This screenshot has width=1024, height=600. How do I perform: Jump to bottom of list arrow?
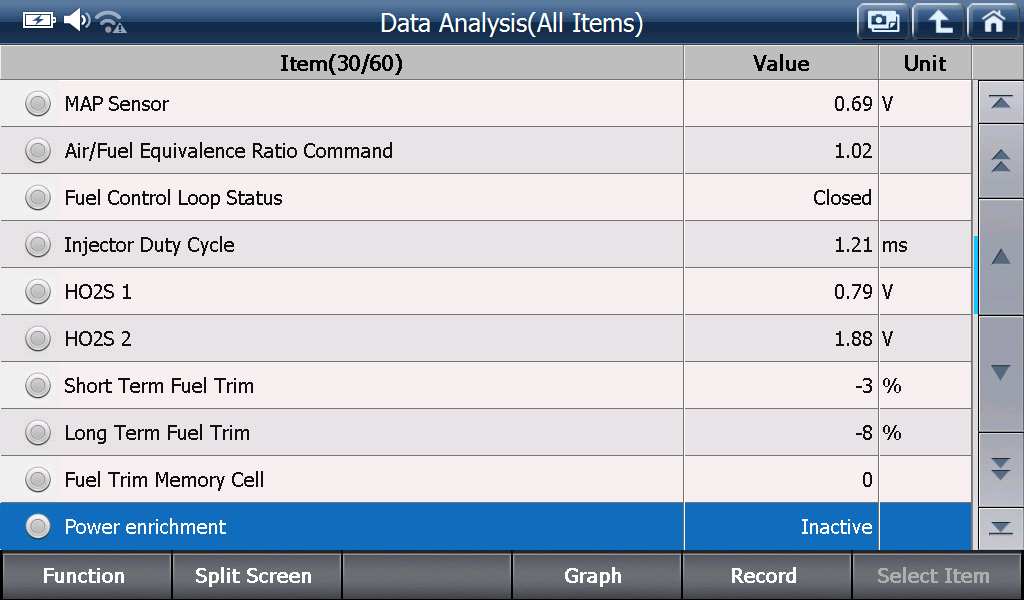(x=1000, y=528)
